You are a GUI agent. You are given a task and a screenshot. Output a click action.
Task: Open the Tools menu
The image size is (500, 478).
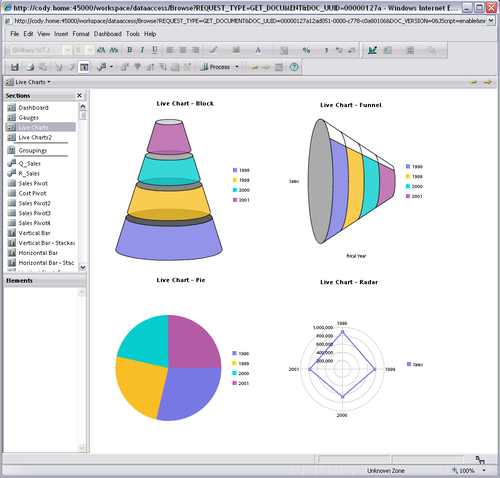(x=133, y=34)
